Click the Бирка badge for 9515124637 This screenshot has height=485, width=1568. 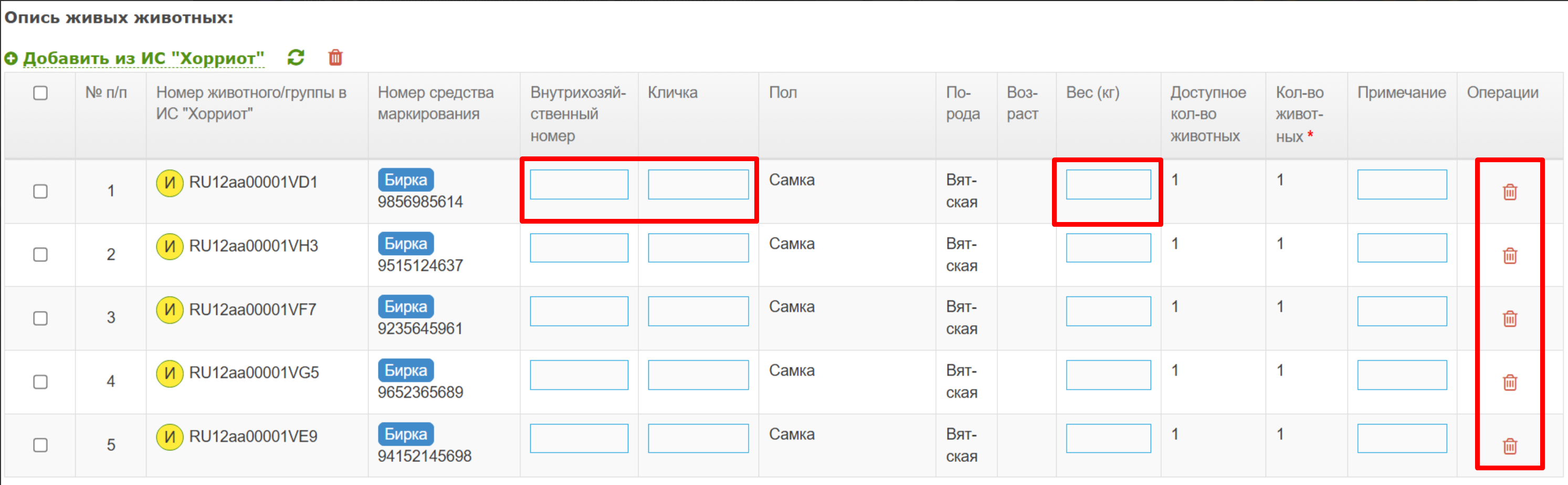click(405, 244)
